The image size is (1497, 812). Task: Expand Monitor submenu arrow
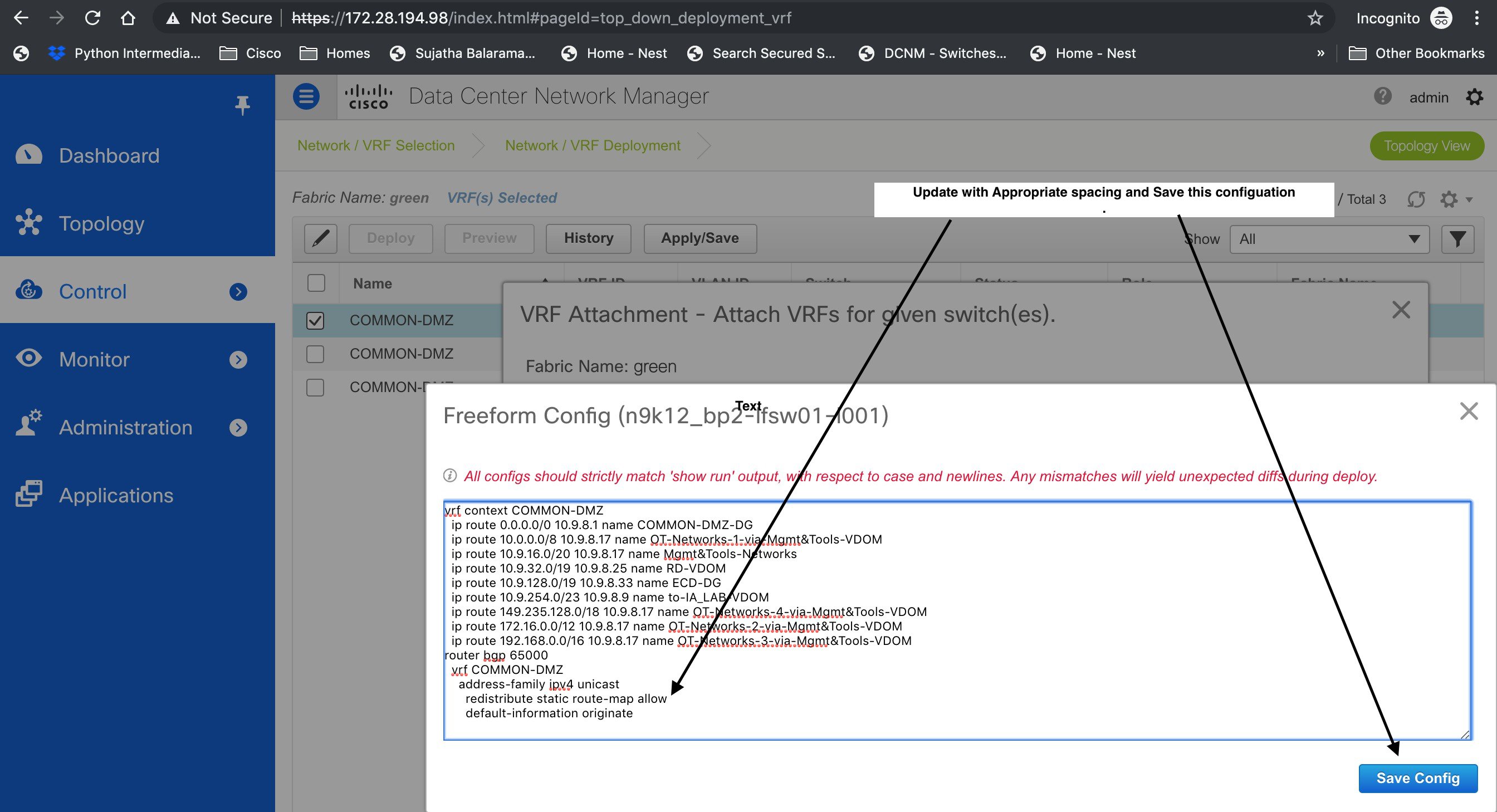click(238, 360)
